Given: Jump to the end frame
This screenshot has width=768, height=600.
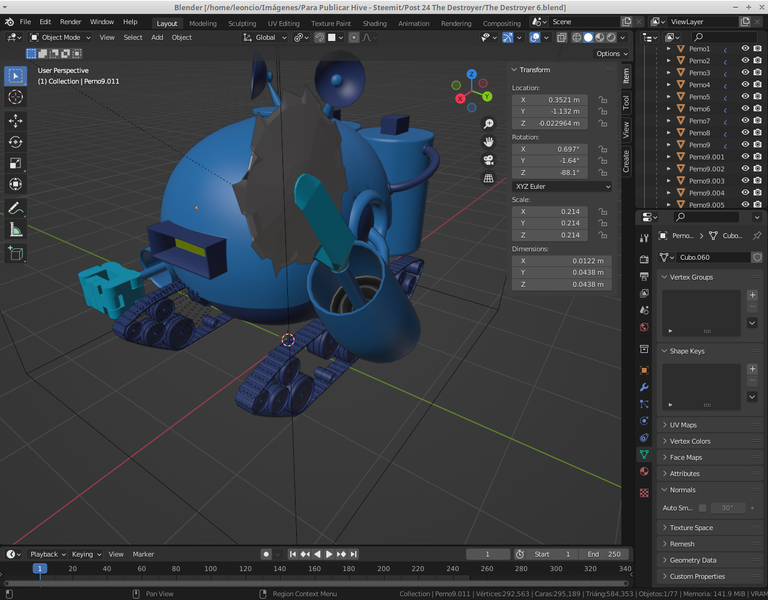Looking at the screenshot, I should [x=354, y=554].
